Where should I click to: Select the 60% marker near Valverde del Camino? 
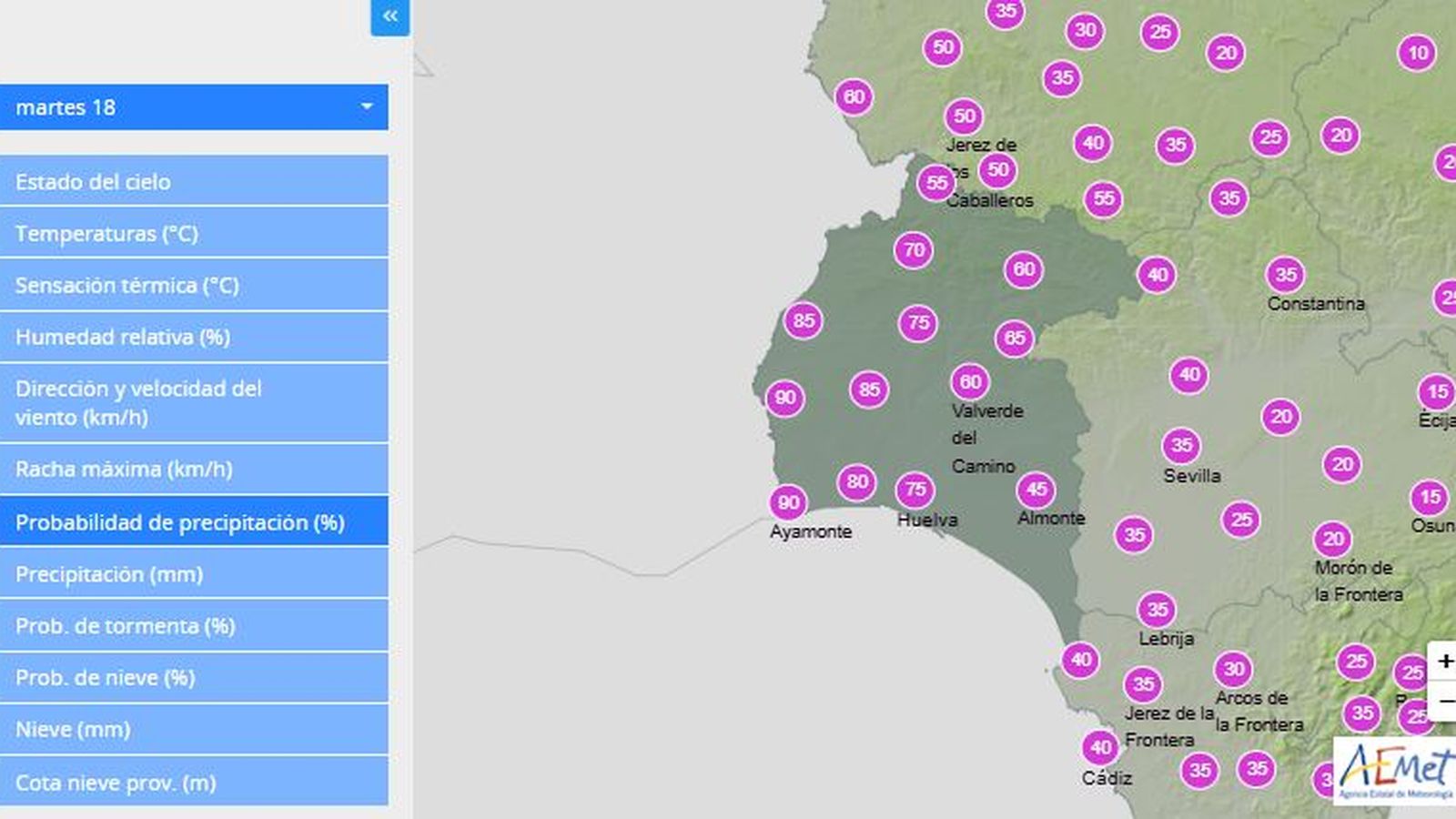coord(968,381)
